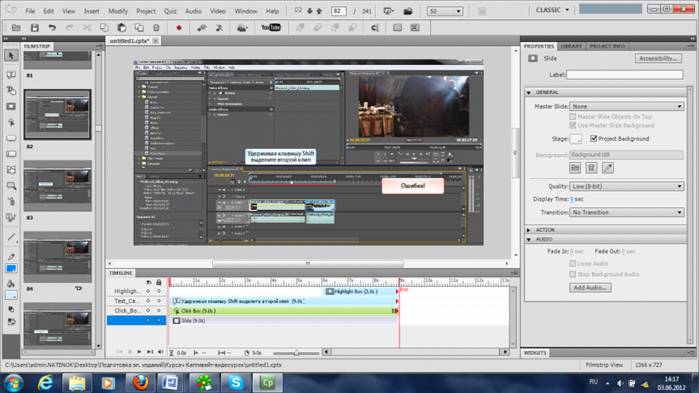The image size is (699, 393).
Task: Play the timeline with play button
Action: 139,352
